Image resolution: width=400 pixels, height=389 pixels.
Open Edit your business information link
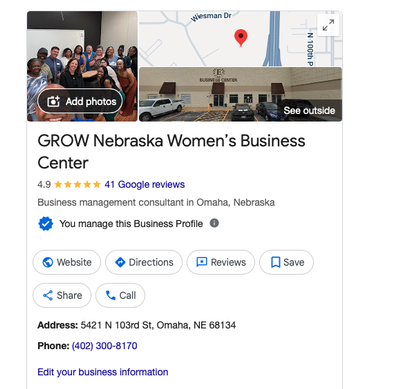pos(103,372)
